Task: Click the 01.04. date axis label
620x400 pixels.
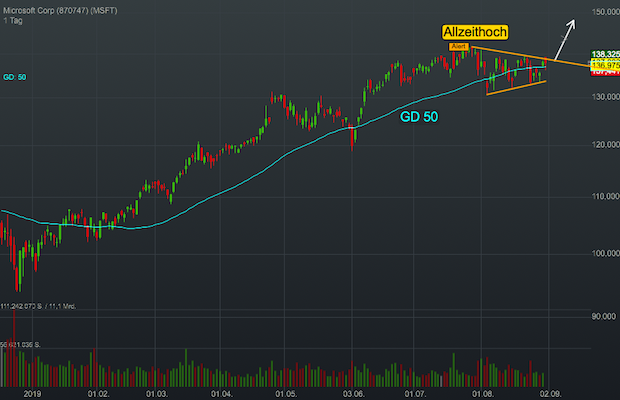Action: [x=221, y=394]
